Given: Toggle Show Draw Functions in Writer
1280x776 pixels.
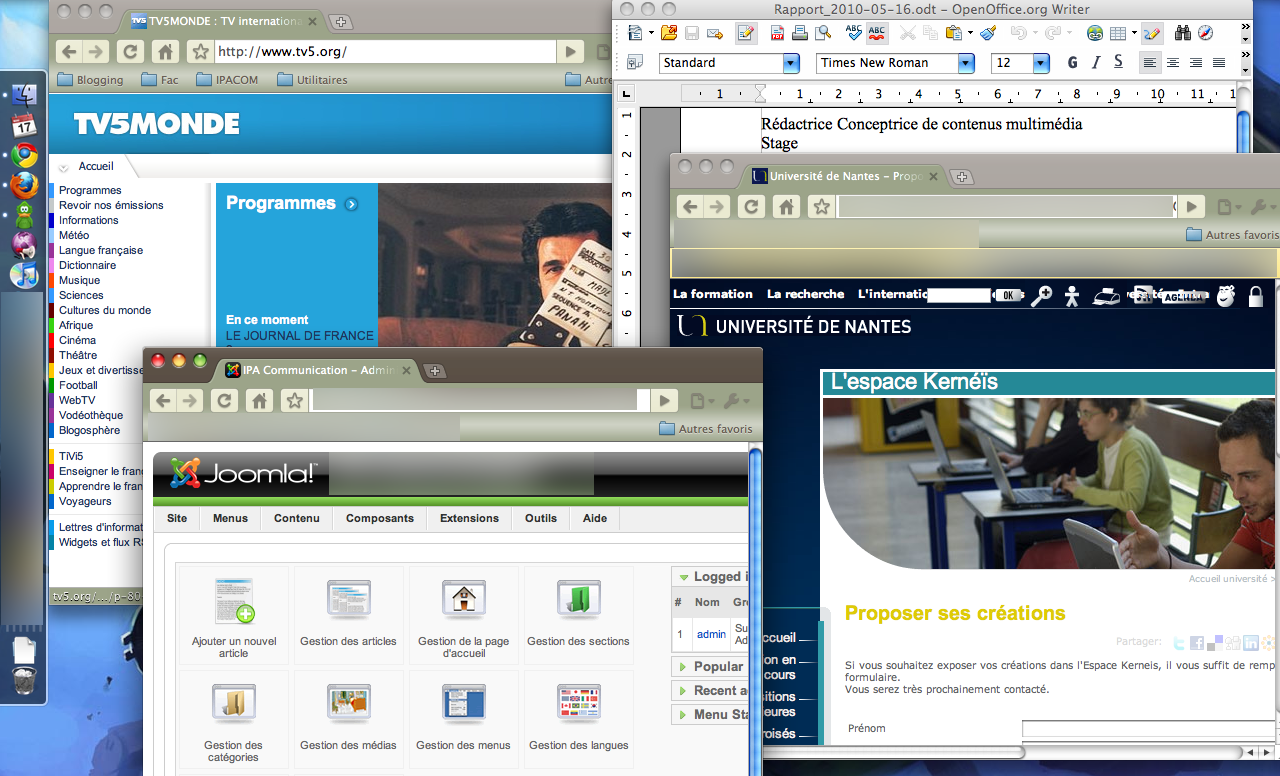Looking at the screenshot, I should coord(1150,33).
